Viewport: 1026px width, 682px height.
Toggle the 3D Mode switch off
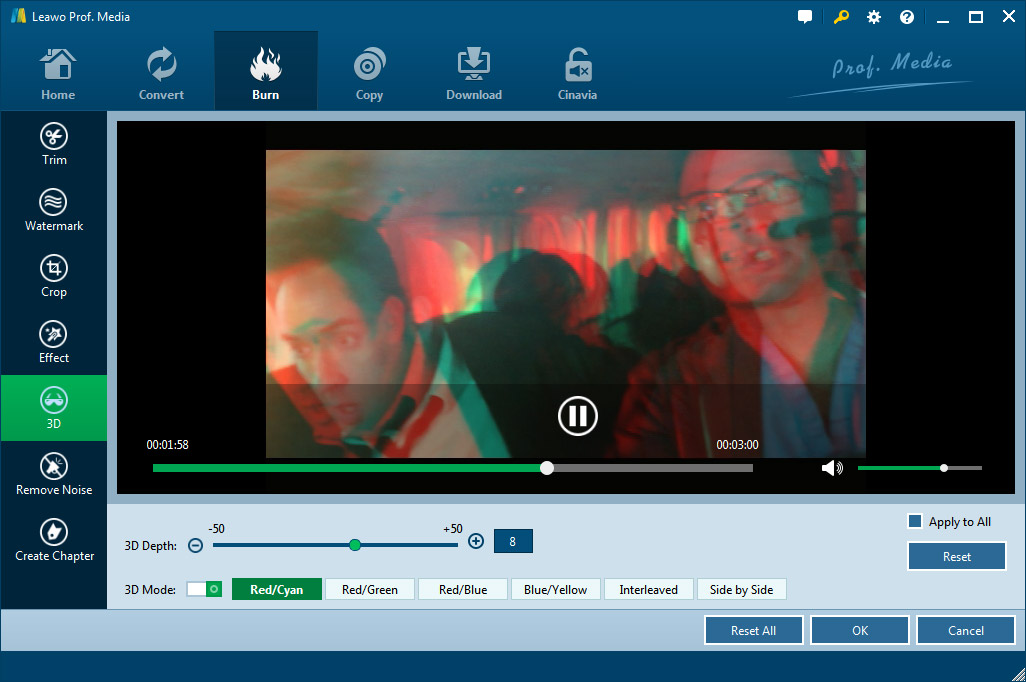(x=204, y=589)
